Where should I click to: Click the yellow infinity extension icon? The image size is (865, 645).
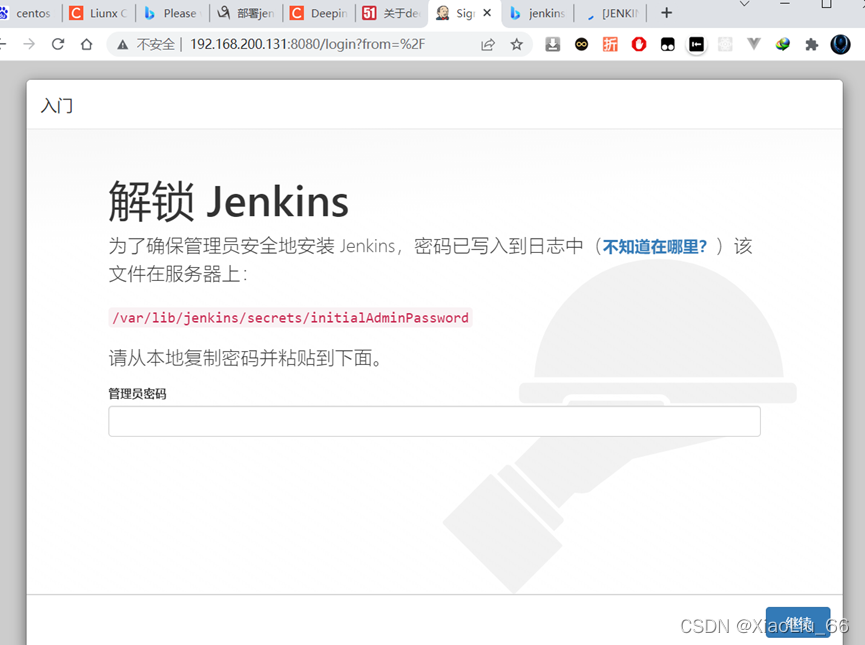pyautogui.click(x=581, y=44)
